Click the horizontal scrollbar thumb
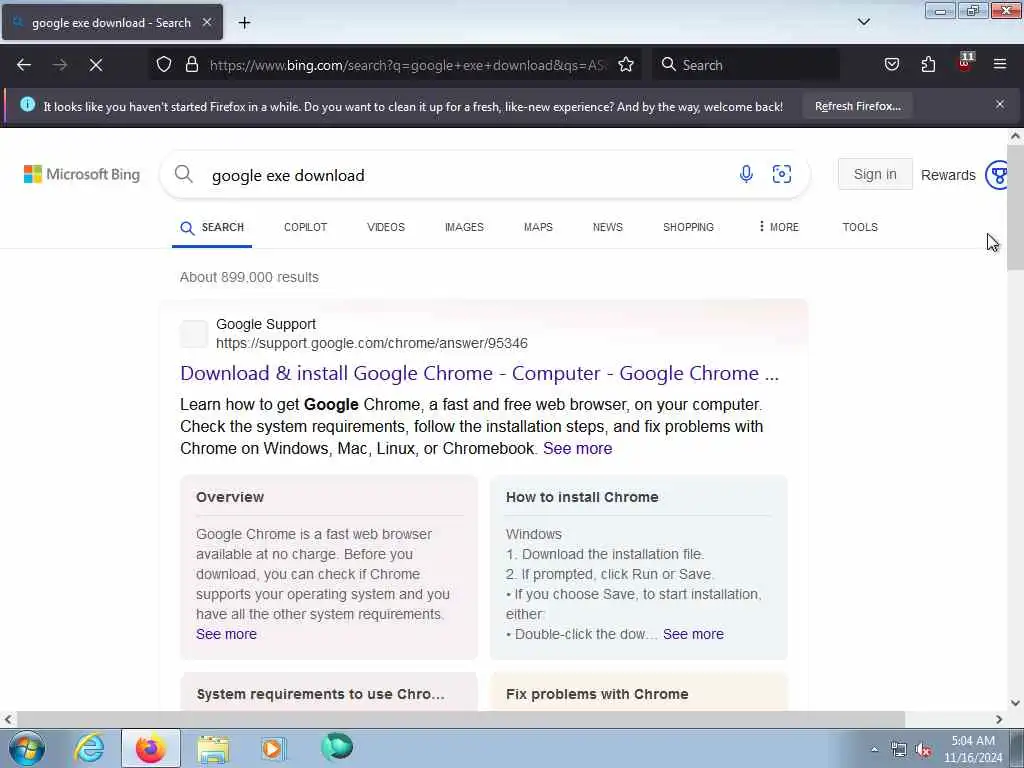 [460, 720]
